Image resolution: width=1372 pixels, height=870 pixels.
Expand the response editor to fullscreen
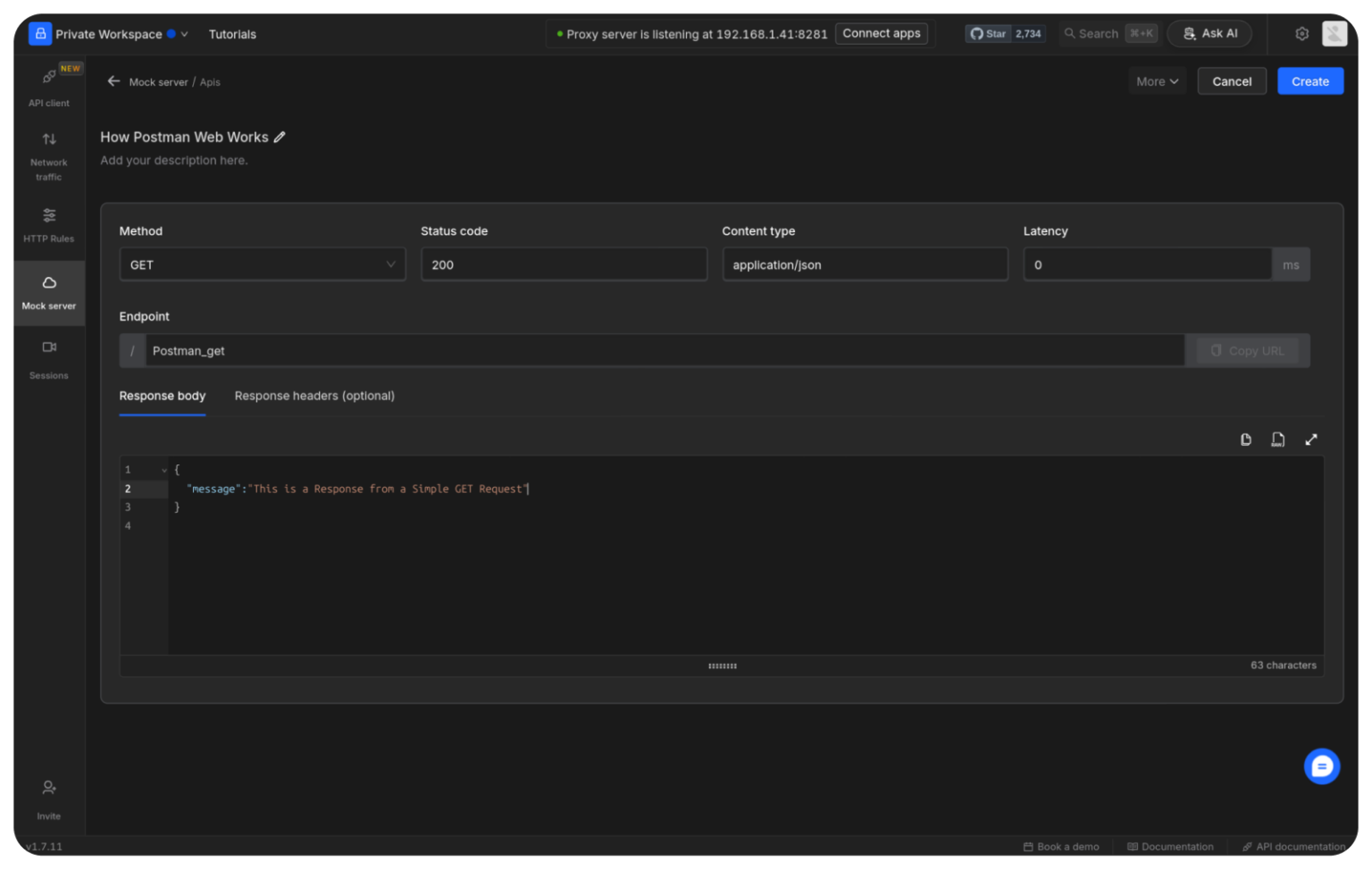tap(1310, 439)
